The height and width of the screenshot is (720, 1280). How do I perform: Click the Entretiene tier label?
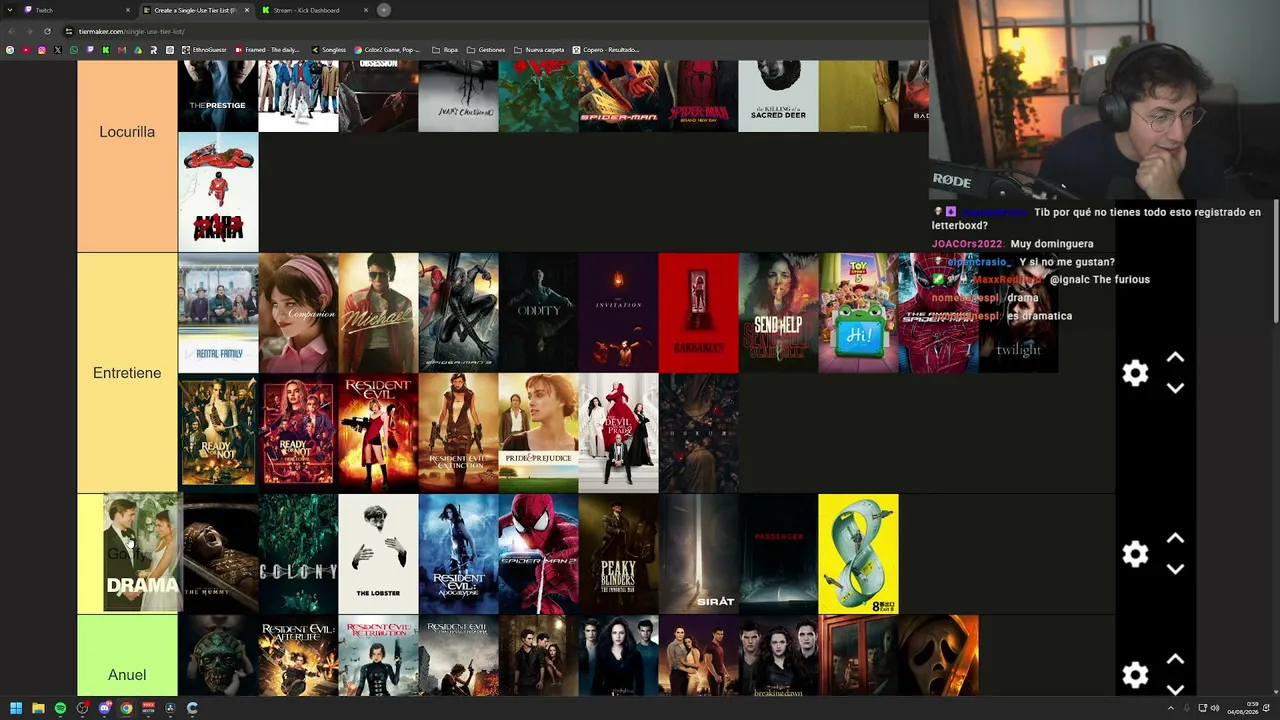pyautogui.click(x=127, y=373)
